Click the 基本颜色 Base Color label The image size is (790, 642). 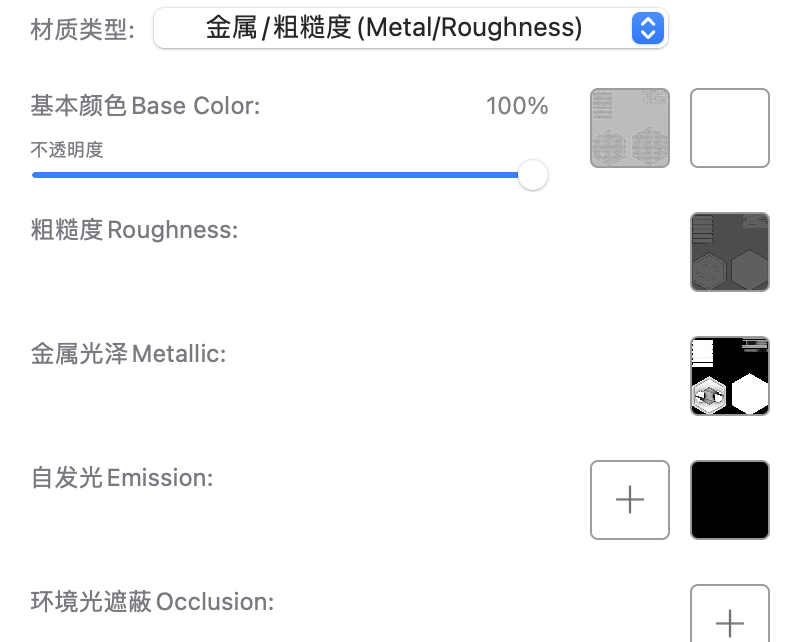point(145,106)
